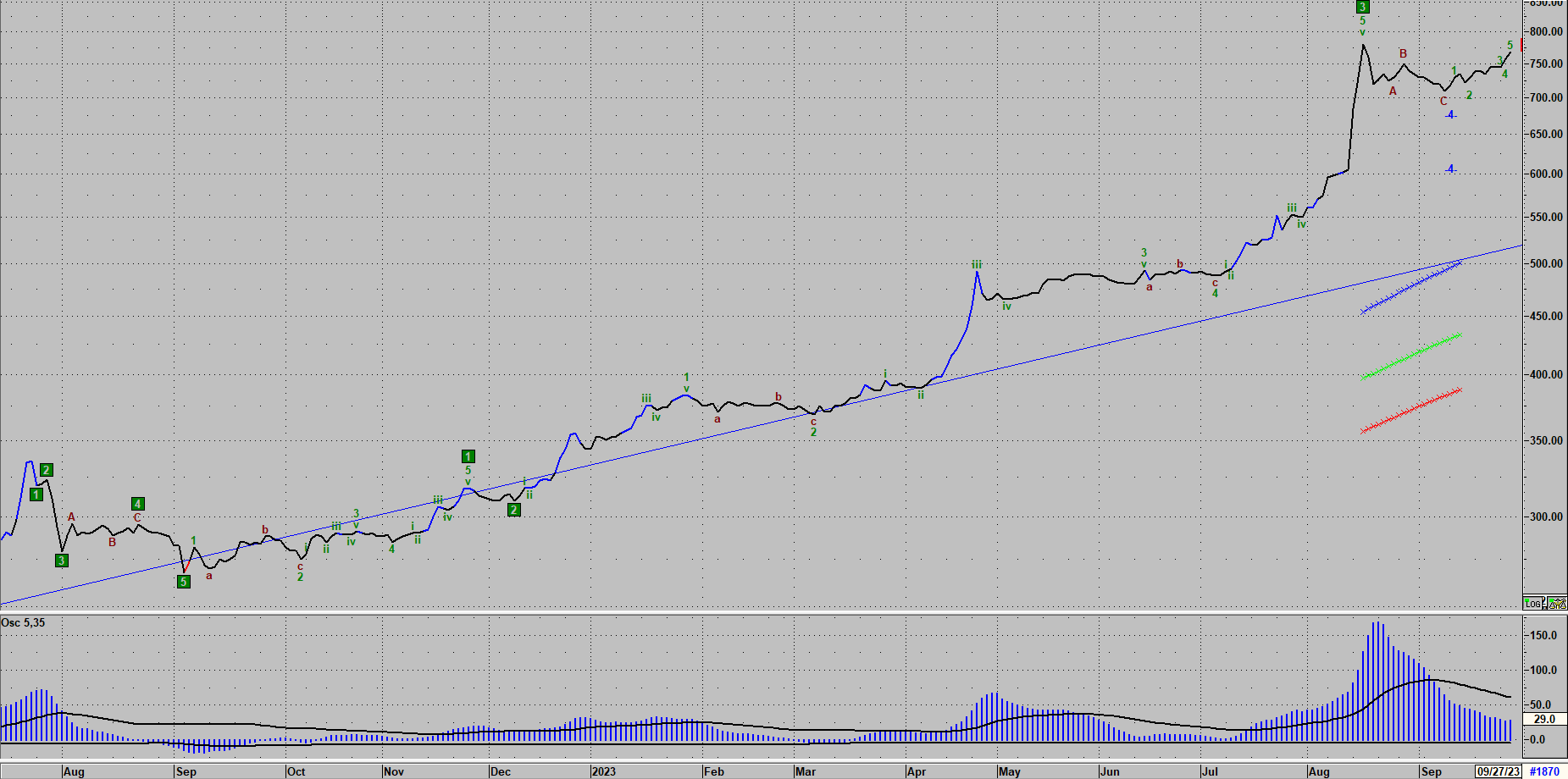The width and height of the screenshot is (1568, 779).
Task: Select the green crosshatched projection channel line
Action: point(1412,356)
